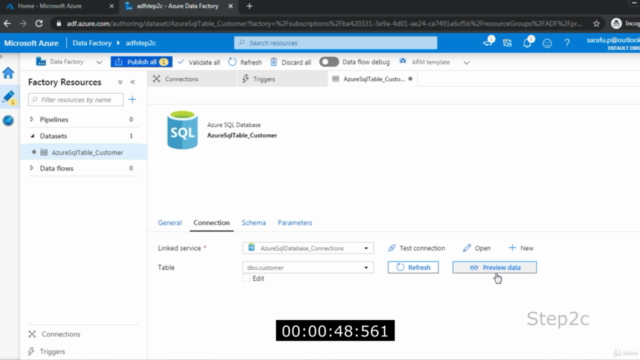Open Triggers at the sidebar bottom
640x360 pixels.
pos(47,351)
